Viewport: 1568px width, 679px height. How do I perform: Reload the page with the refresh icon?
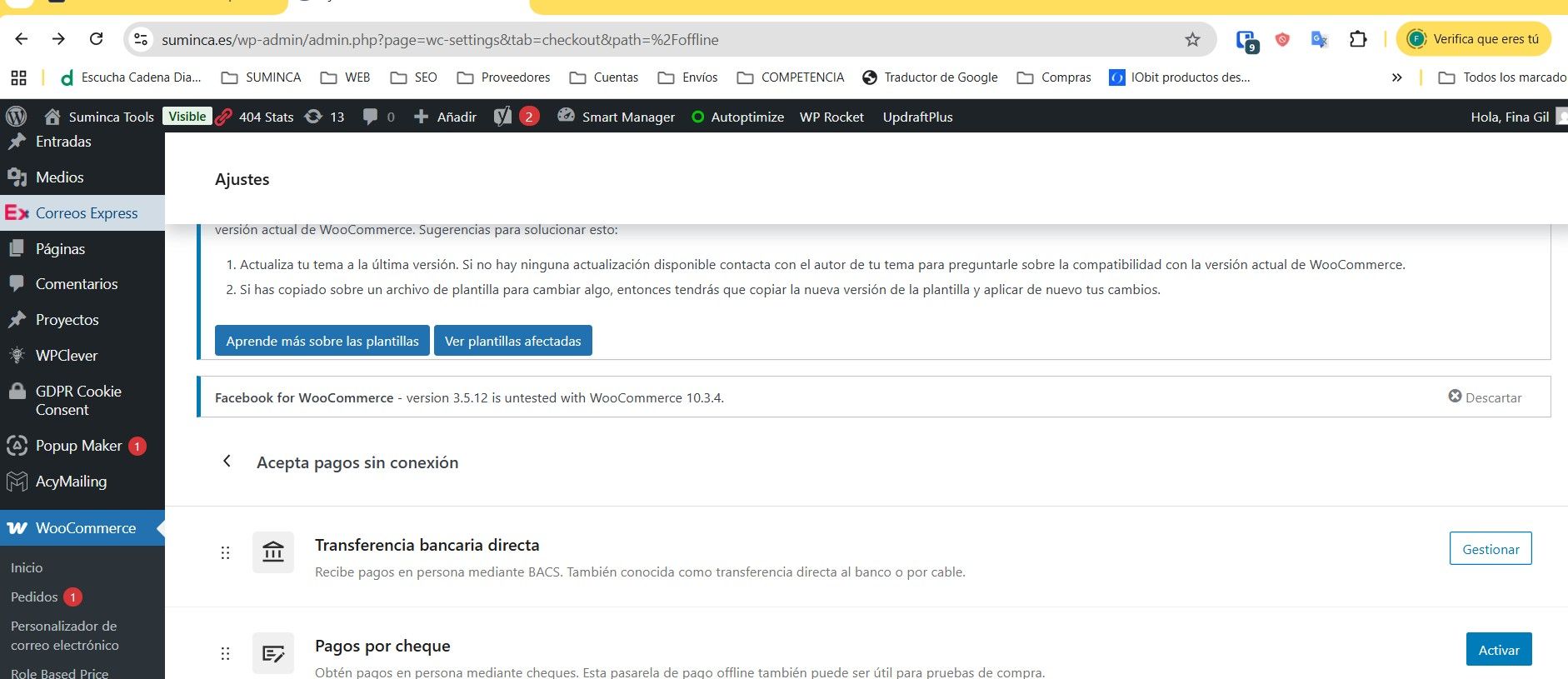pyautogui.click(x=97, y=39)
